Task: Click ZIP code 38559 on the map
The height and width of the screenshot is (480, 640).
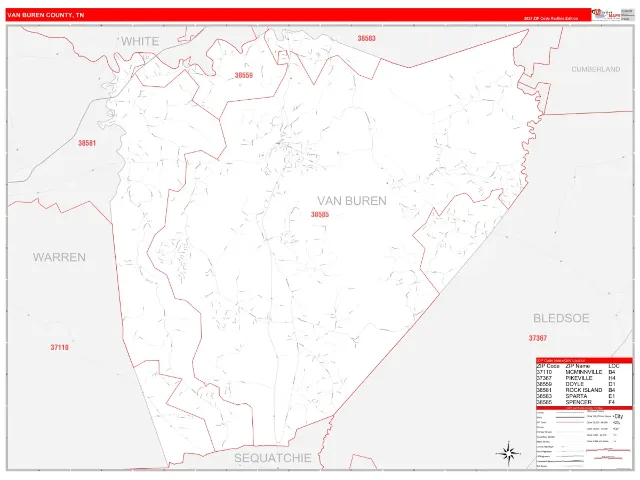Action: click(x=244, y=75)
